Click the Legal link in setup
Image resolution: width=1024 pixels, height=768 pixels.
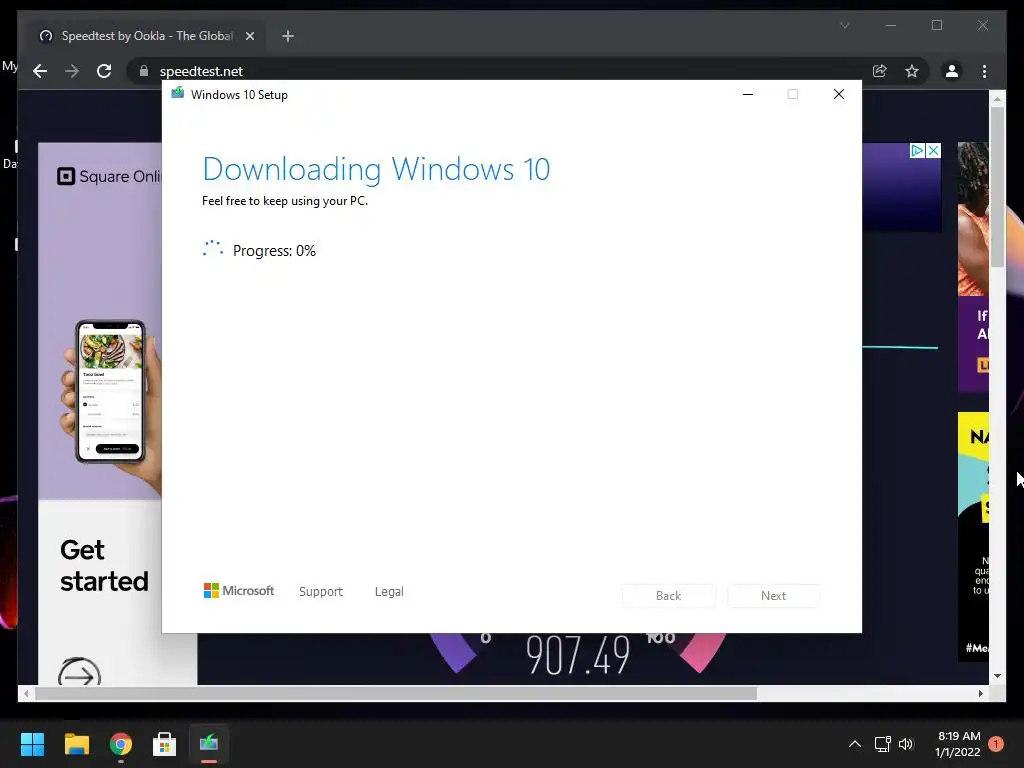(389, 592)
